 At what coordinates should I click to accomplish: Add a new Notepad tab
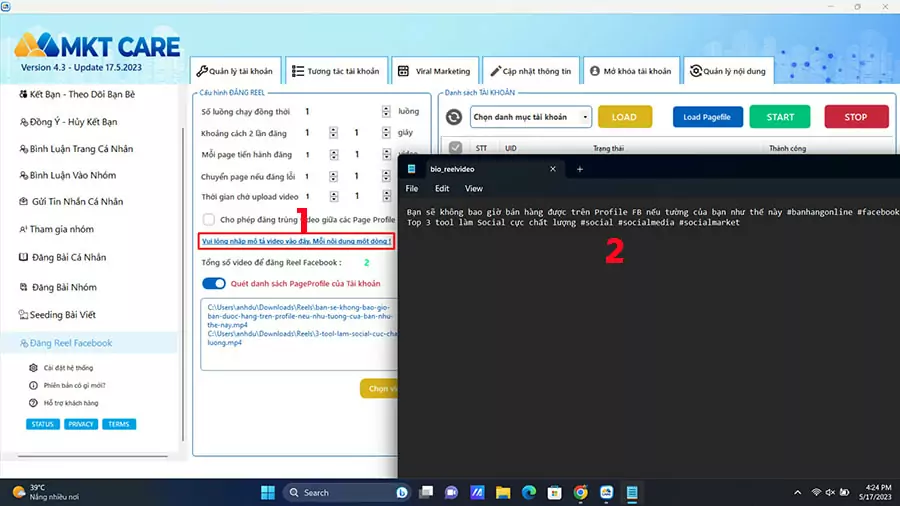(x=580, y=169)
